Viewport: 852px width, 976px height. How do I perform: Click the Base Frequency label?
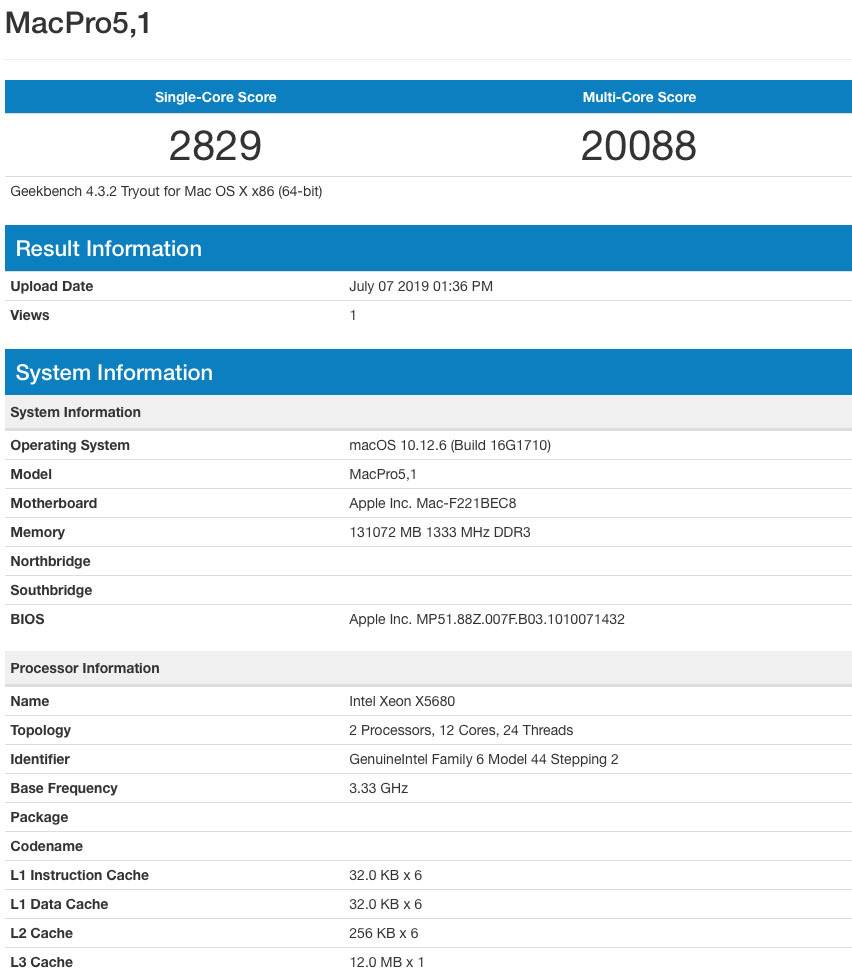63,788
